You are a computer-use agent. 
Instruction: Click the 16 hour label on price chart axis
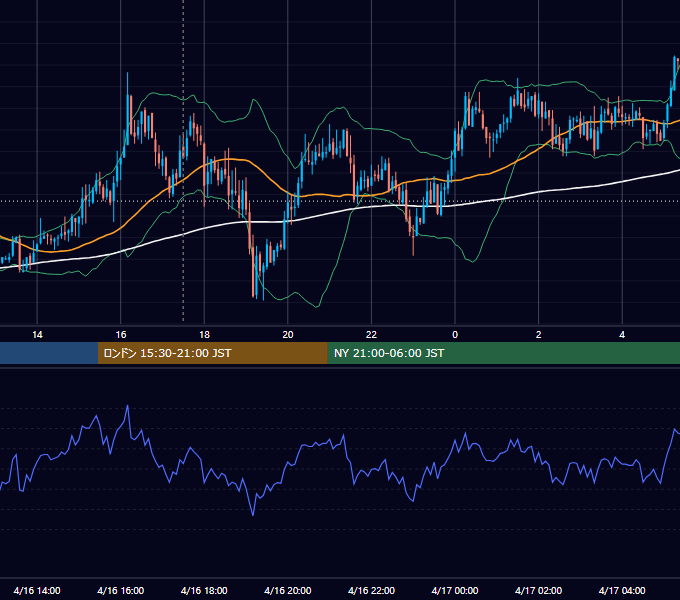(x=121, y=335)
